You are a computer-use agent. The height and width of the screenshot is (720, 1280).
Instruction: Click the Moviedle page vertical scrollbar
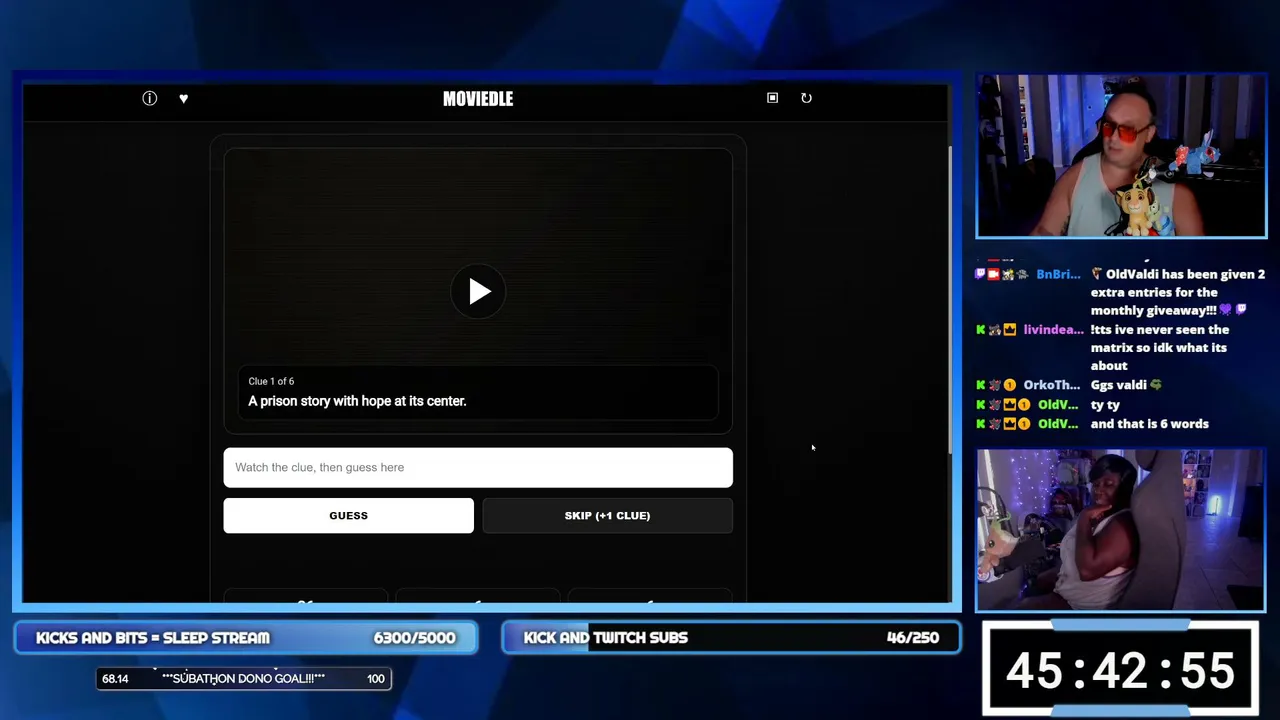pos(950,300)
